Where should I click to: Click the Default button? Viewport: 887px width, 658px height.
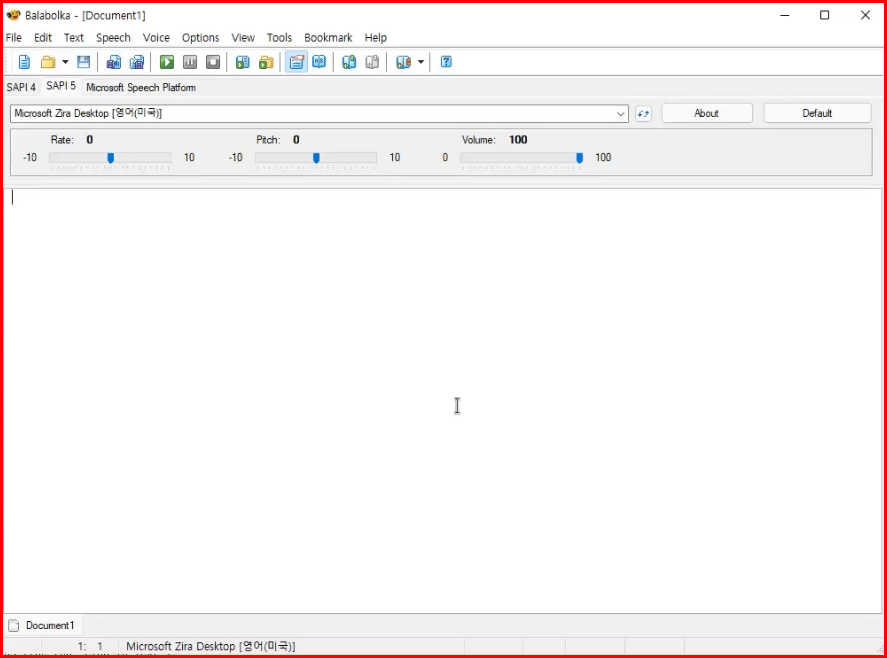[x=817, y=113]
